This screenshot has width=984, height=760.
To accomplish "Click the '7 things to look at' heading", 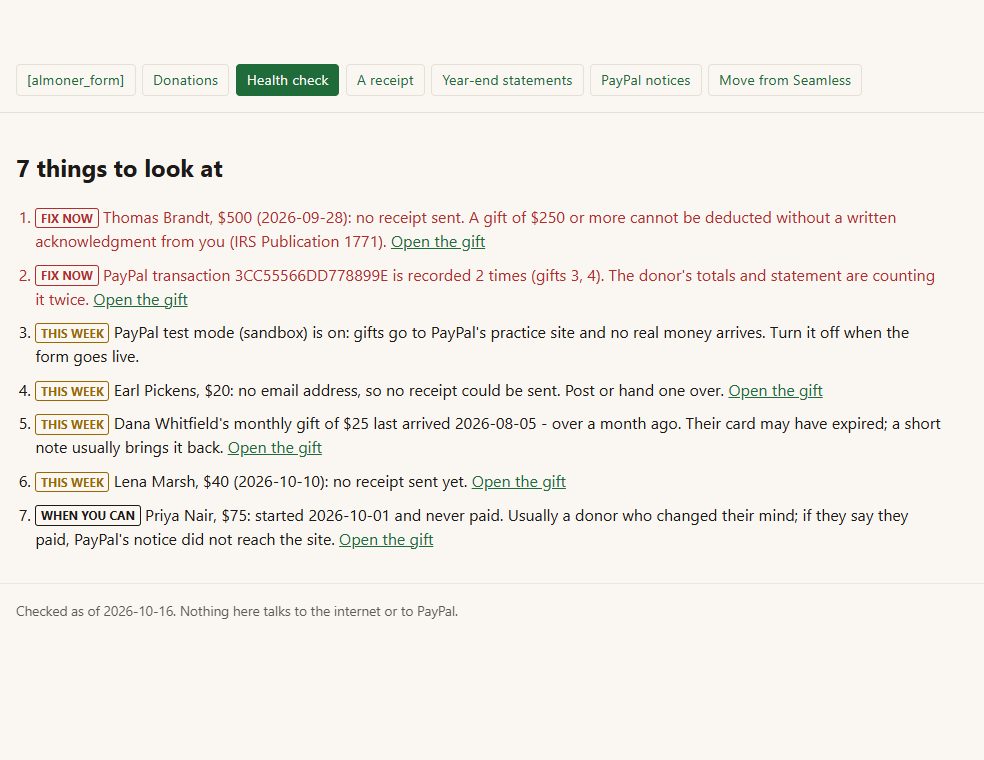I will click(119, 169).
